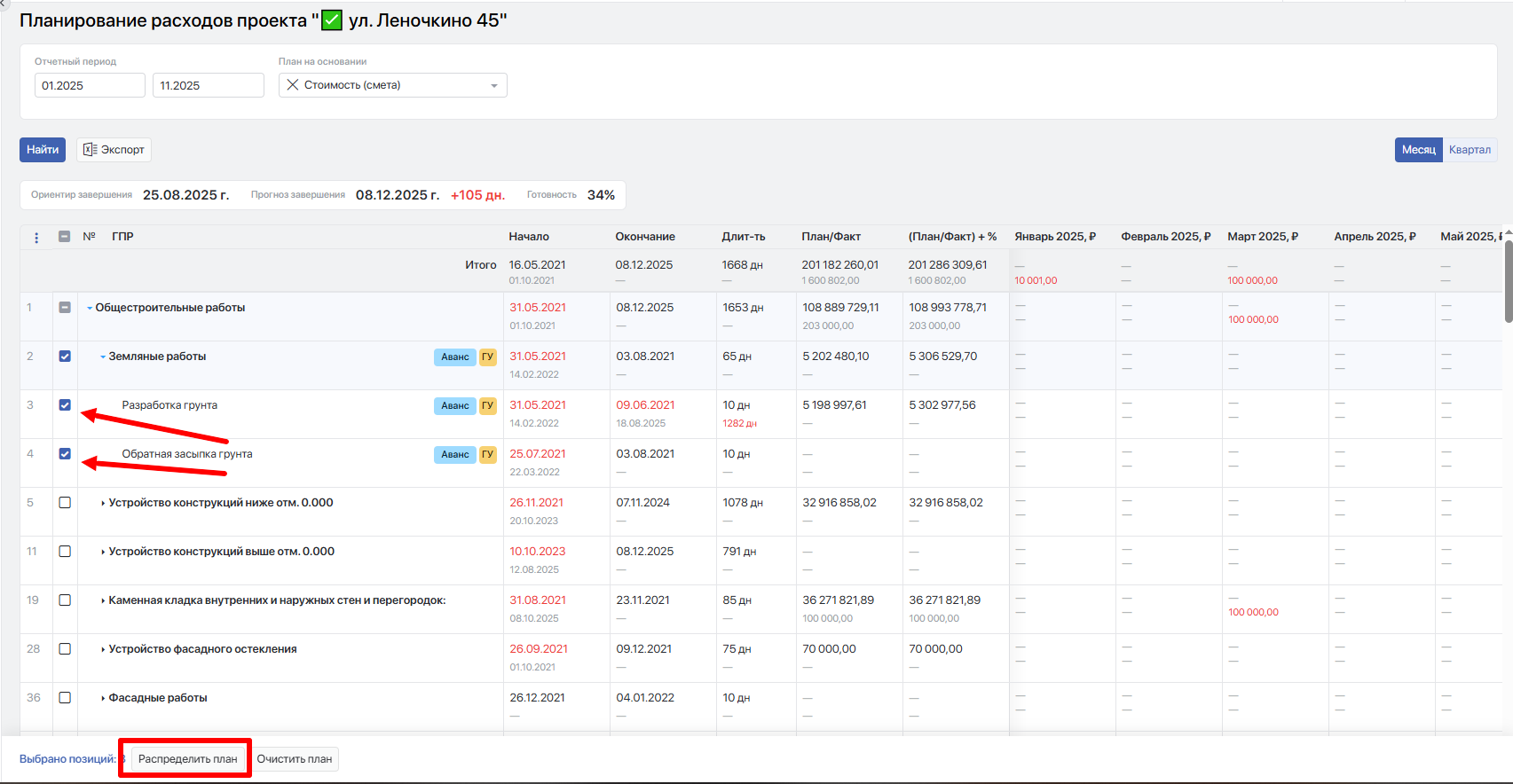Open the three-dot column settings menu

click(36, 238)
